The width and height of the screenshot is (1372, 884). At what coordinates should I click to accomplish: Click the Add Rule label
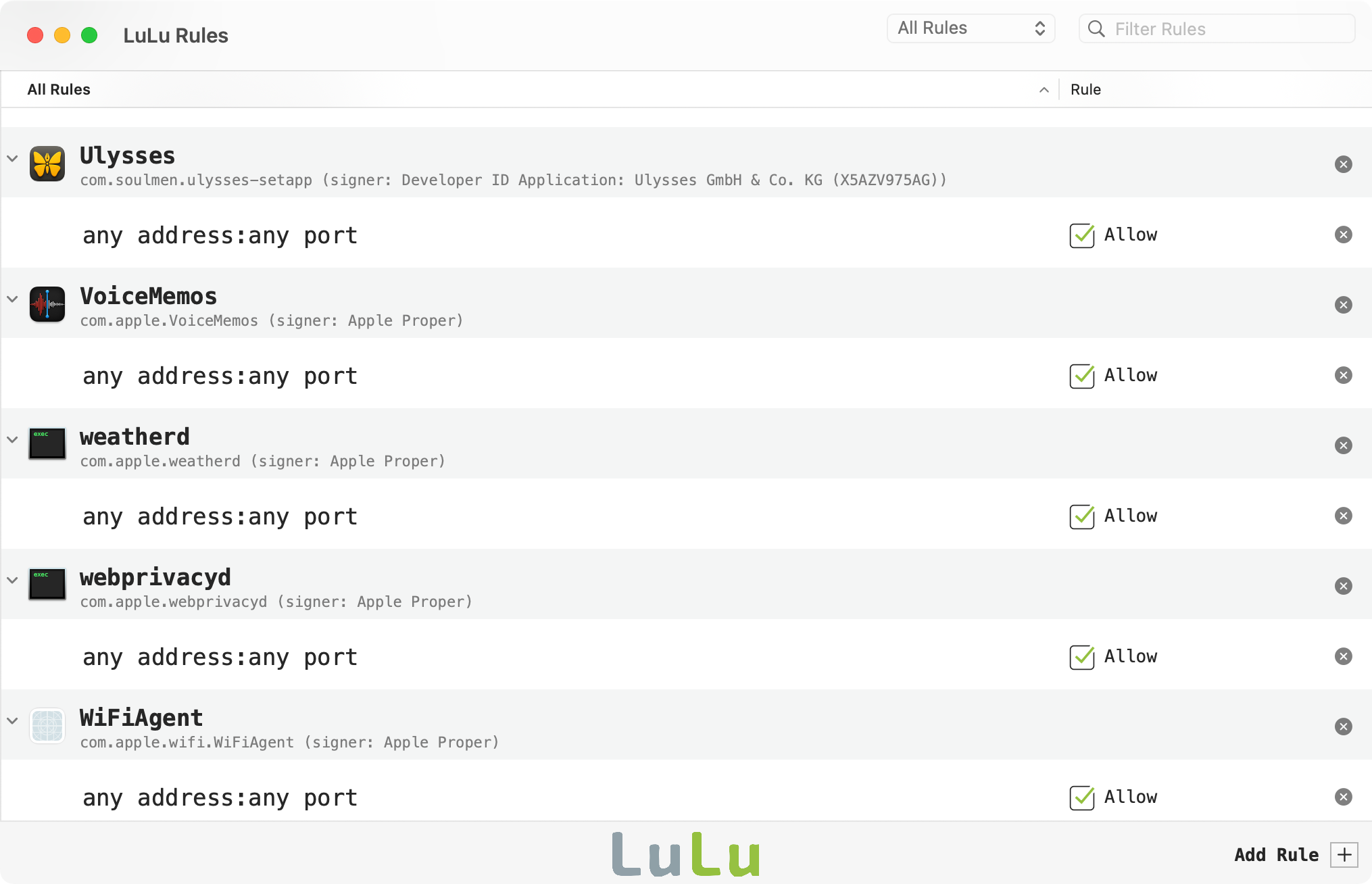pyautogui.click(x=1276, y=855)
